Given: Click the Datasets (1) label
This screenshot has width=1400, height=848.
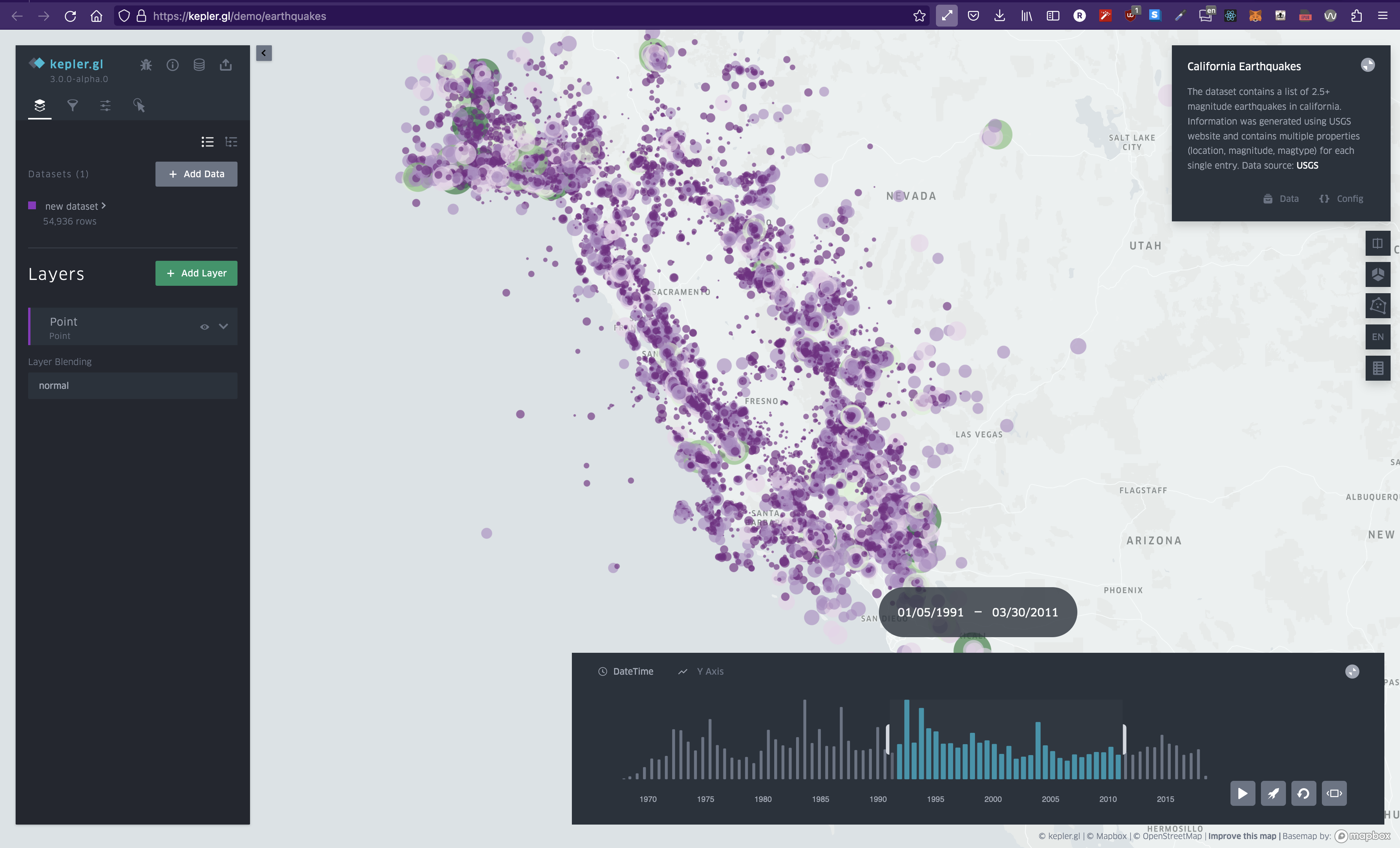Looking at the screenshot, I should (59, 174).
